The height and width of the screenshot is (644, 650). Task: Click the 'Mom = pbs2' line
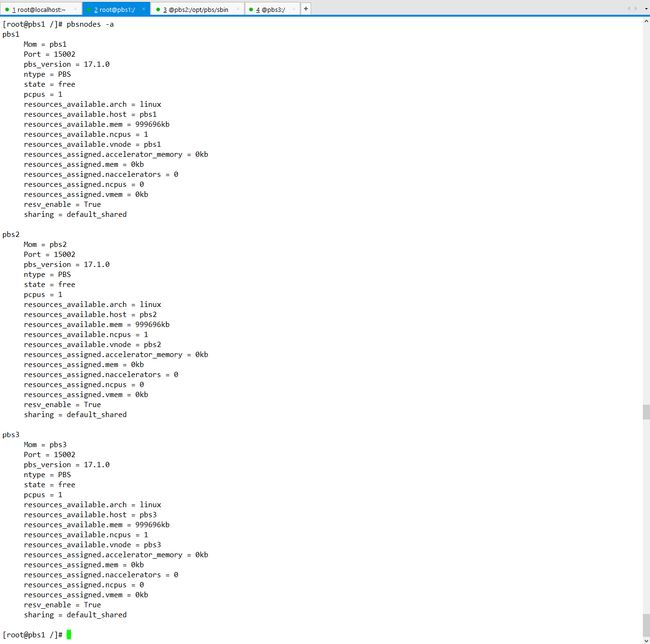point(45,245)
